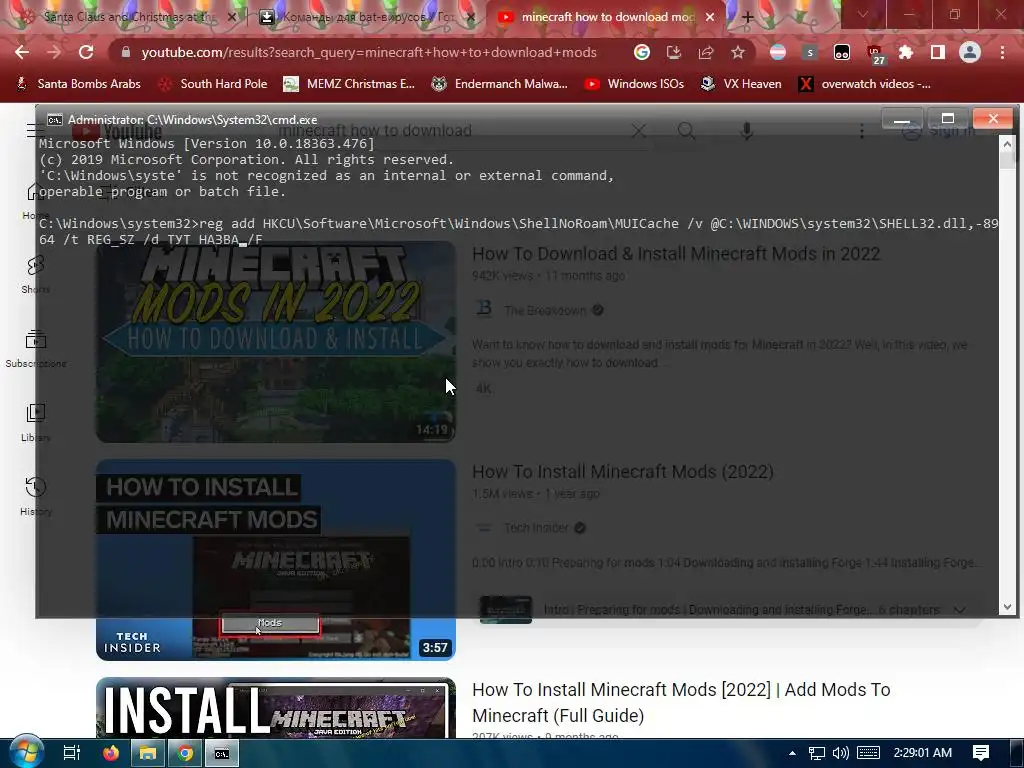Open the Action Center notifications icon
Image resolution: width=1024 pixels, height=768 pixels.
pyautogui.click(x=981, y=753)
